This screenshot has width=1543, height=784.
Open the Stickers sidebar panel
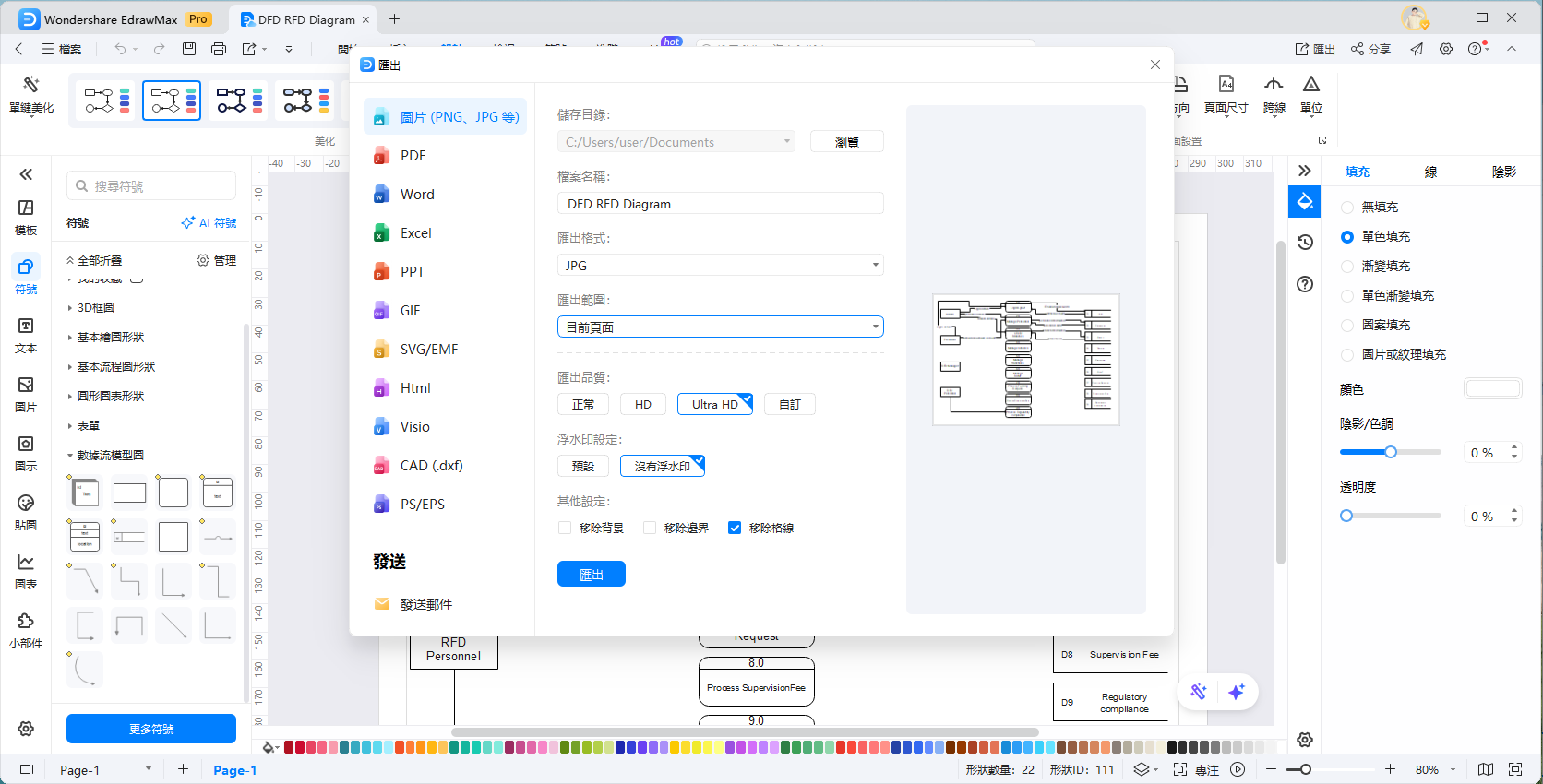pyautogui.click(x=26, y=513)
